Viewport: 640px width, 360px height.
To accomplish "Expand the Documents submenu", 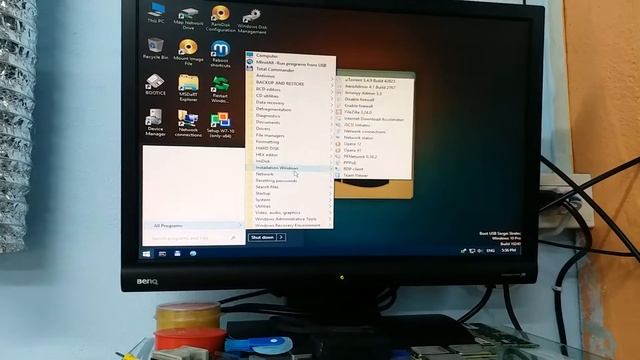I will pyautogui.click(x=290, y=122).
